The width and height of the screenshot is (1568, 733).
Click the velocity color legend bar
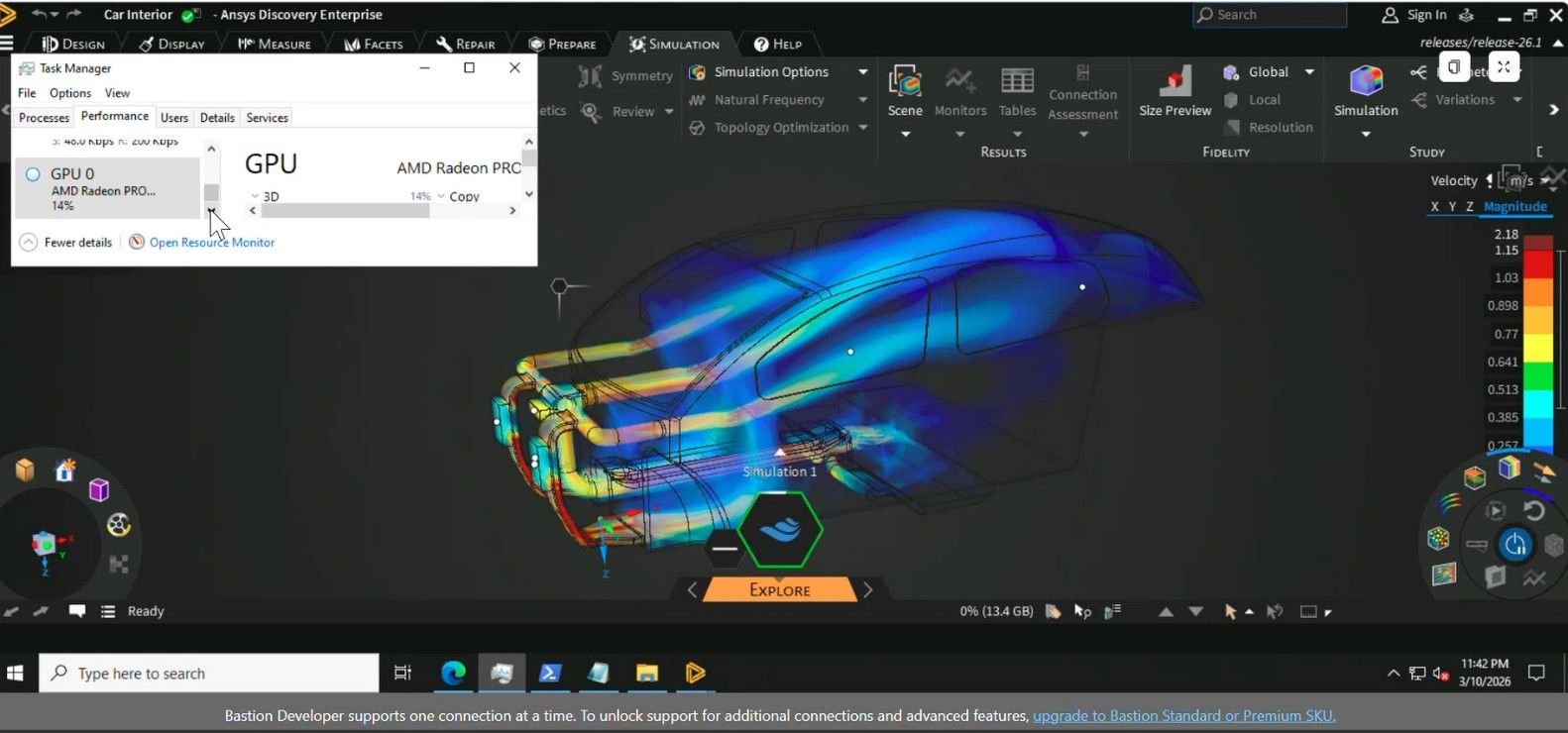coord(1538,344)
